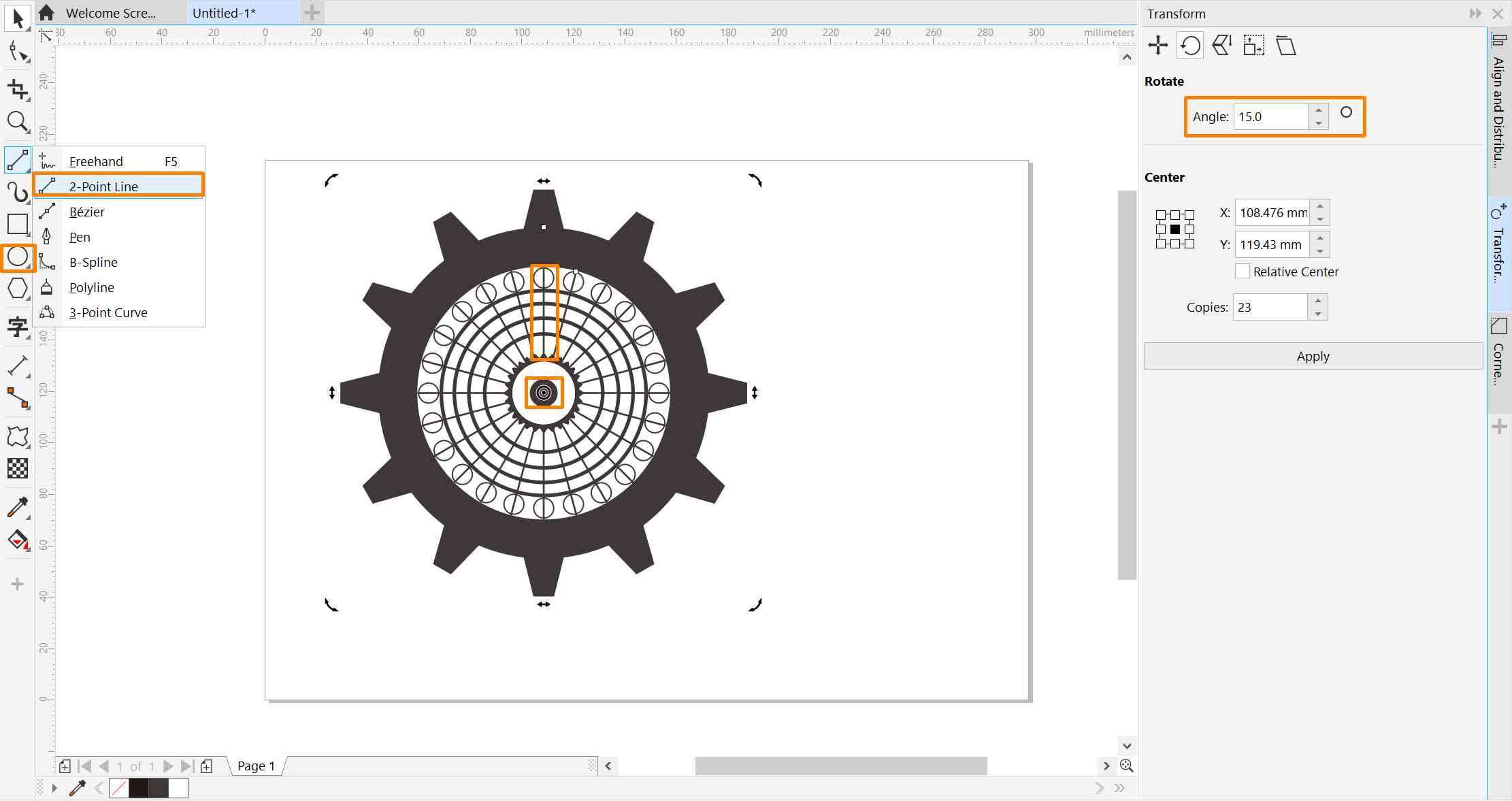Image resolution: width=1512 pixels, height=801 pixels.
Task: Select the Color Eyedropper tool
Action: pos(18,507)
